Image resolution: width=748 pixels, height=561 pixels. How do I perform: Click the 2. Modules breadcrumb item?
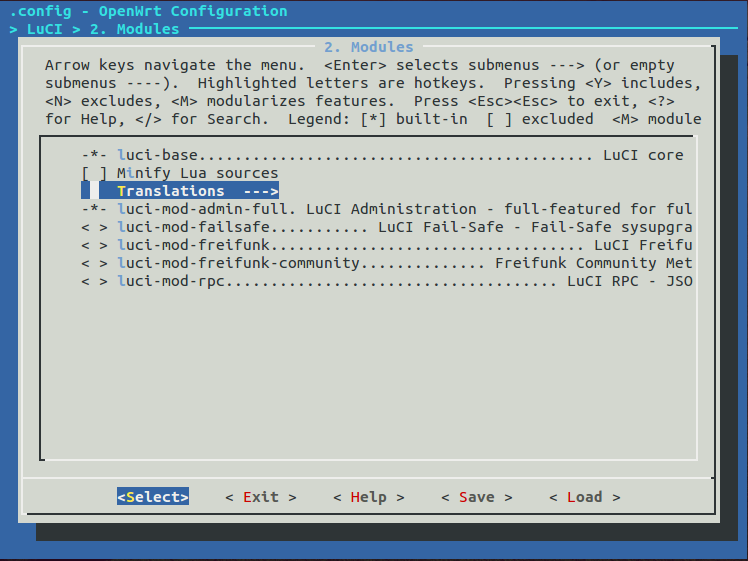click(x=135, y=29)
